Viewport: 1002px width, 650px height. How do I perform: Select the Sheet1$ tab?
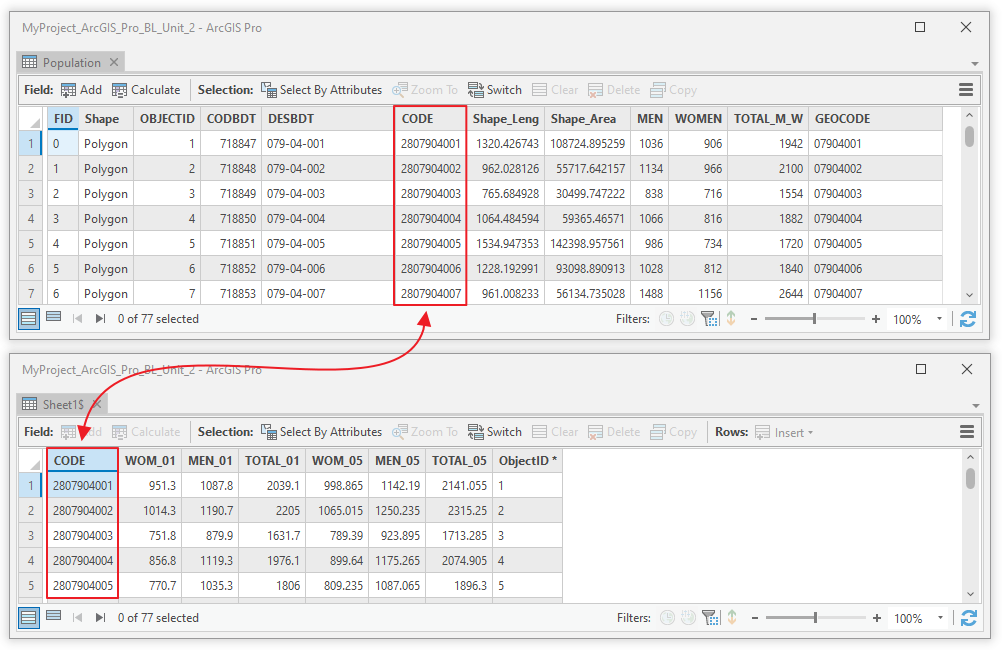coord(62,405)
